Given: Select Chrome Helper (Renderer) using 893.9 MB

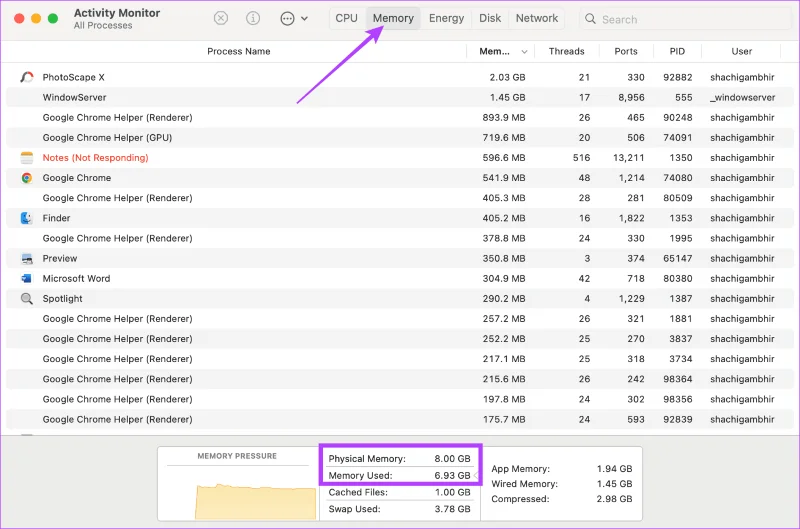Looking at the screenshot, I should tap(400, 117).
